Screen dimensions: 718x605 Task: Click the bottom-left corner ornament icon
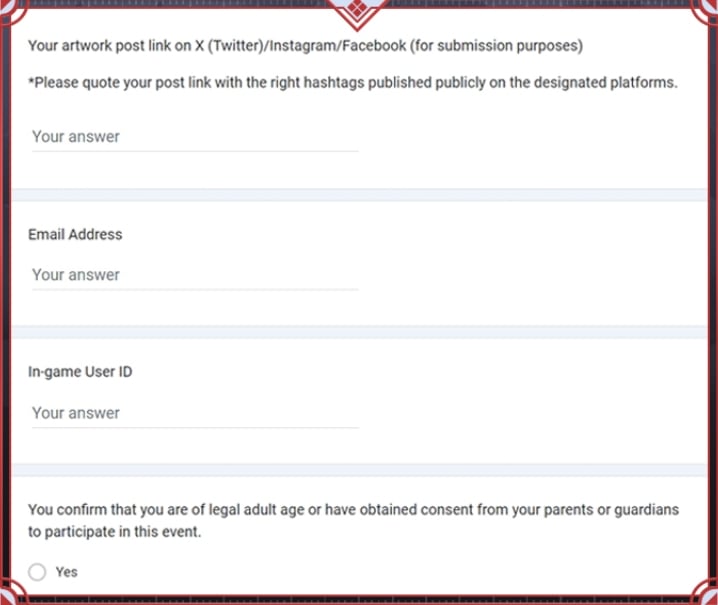coord(9,595)
